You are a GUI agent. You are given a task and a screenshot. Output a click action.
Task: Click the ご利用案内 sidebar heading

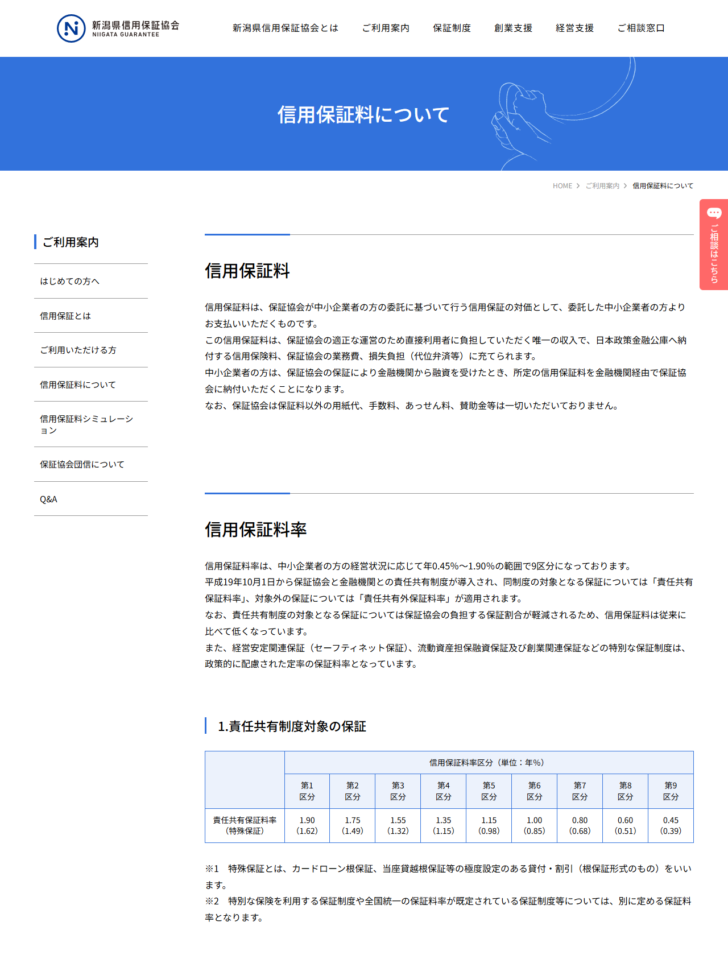[70, 242]
